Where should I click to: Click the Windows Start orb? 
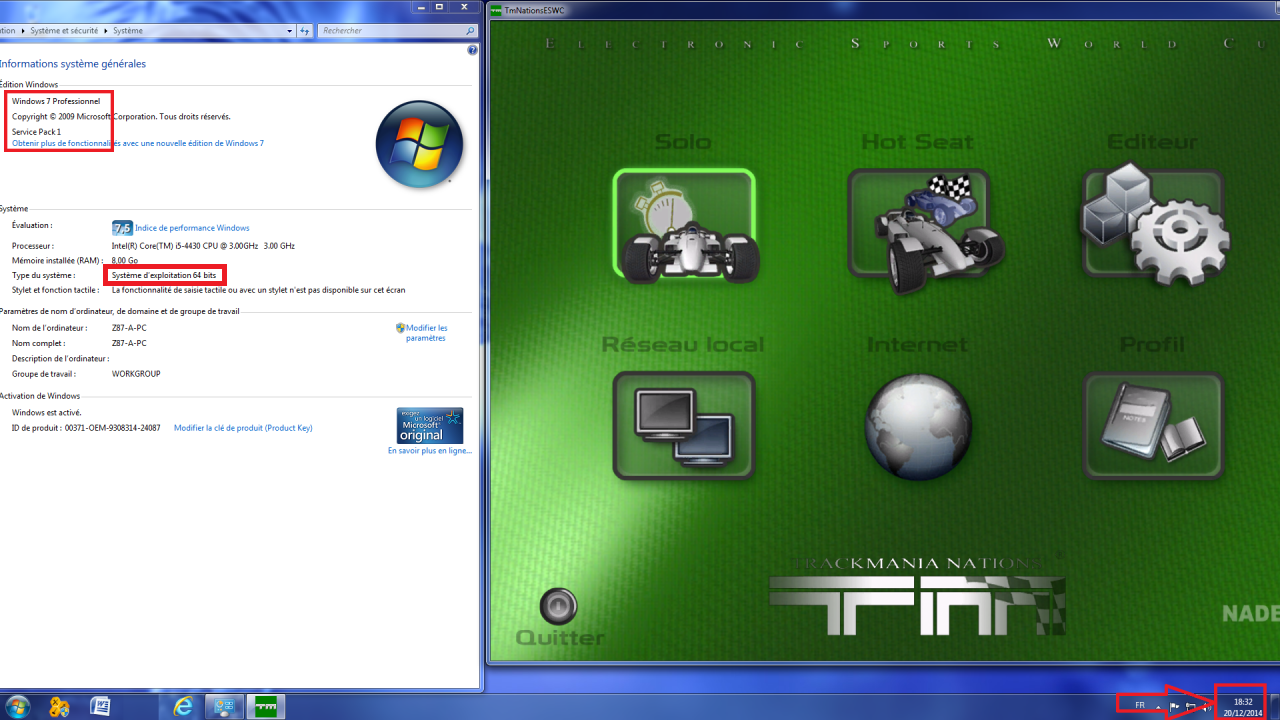tap(18, 706)
